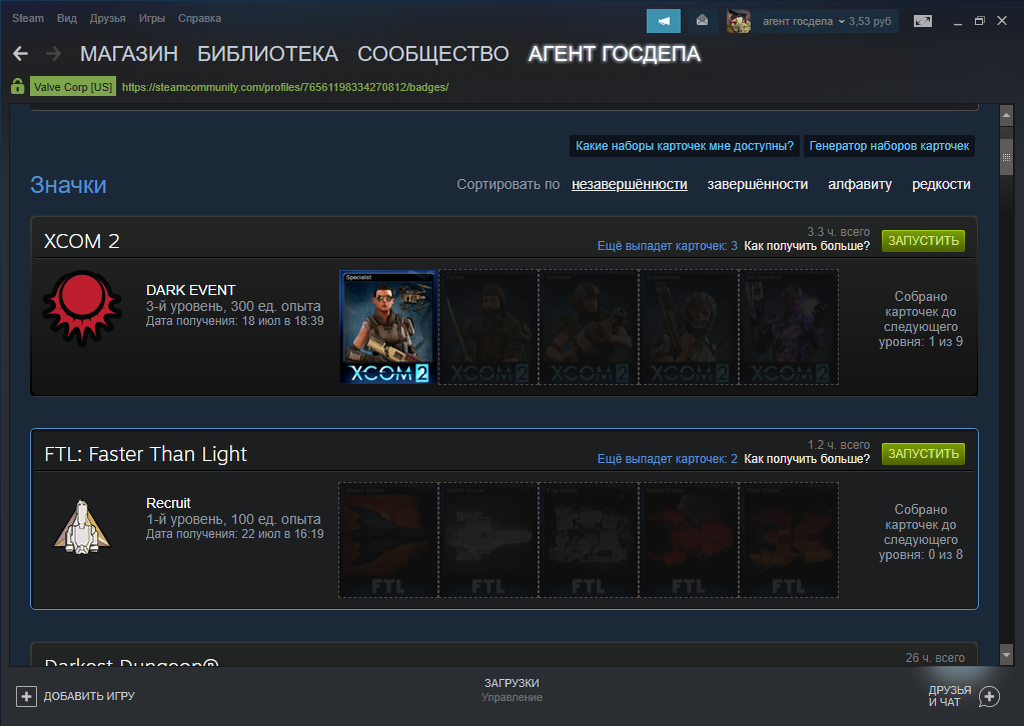The image size is (1024, 726).
Task: Click the DARK EVENT badge name
Action: tap(191, 290)
